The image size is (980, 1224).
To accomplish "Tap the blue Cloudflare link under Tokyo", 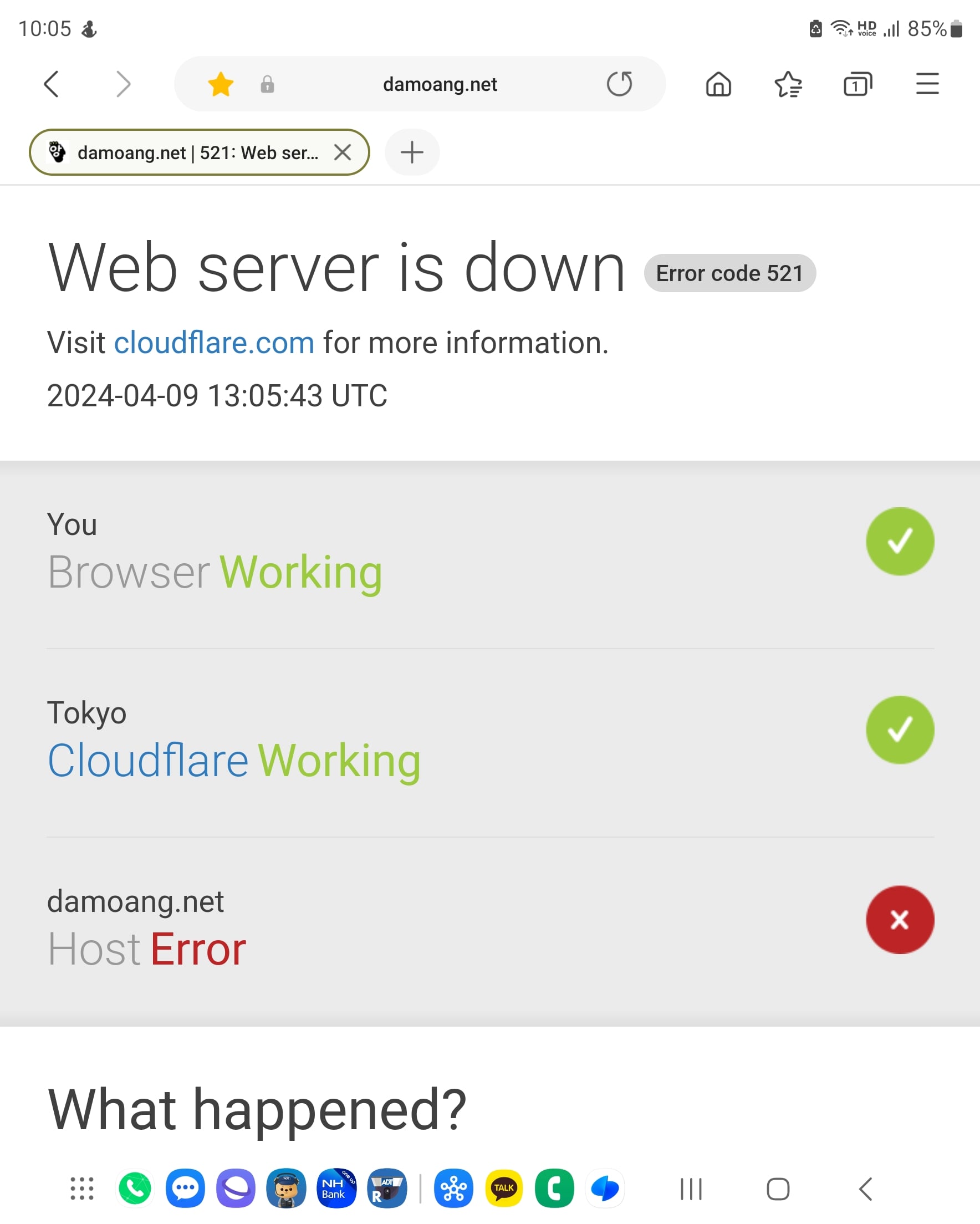I will coord(147,761).
